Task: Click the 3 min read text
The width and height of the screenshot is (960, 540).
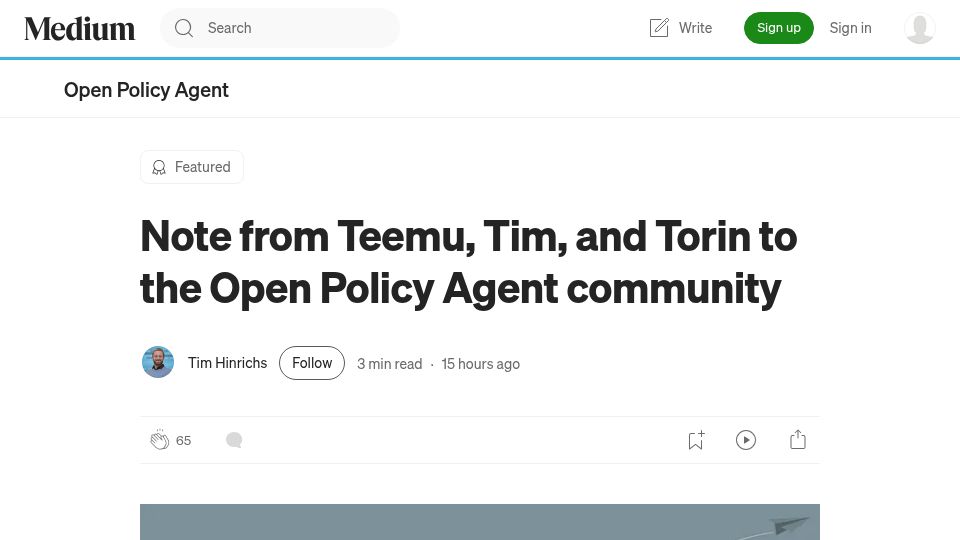Action: click(389, 364)
